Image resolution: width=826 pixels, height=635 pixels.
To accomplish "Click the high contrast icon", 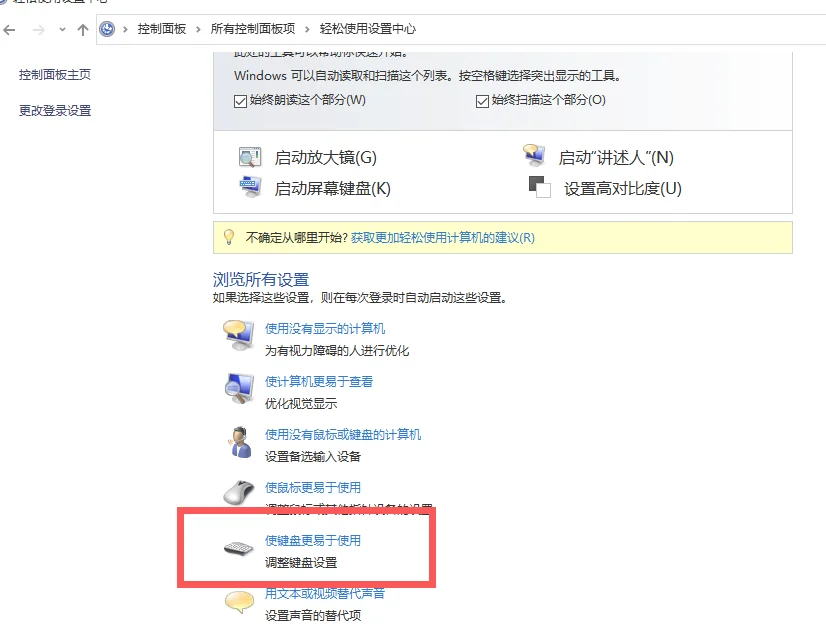I will [539, 187].
